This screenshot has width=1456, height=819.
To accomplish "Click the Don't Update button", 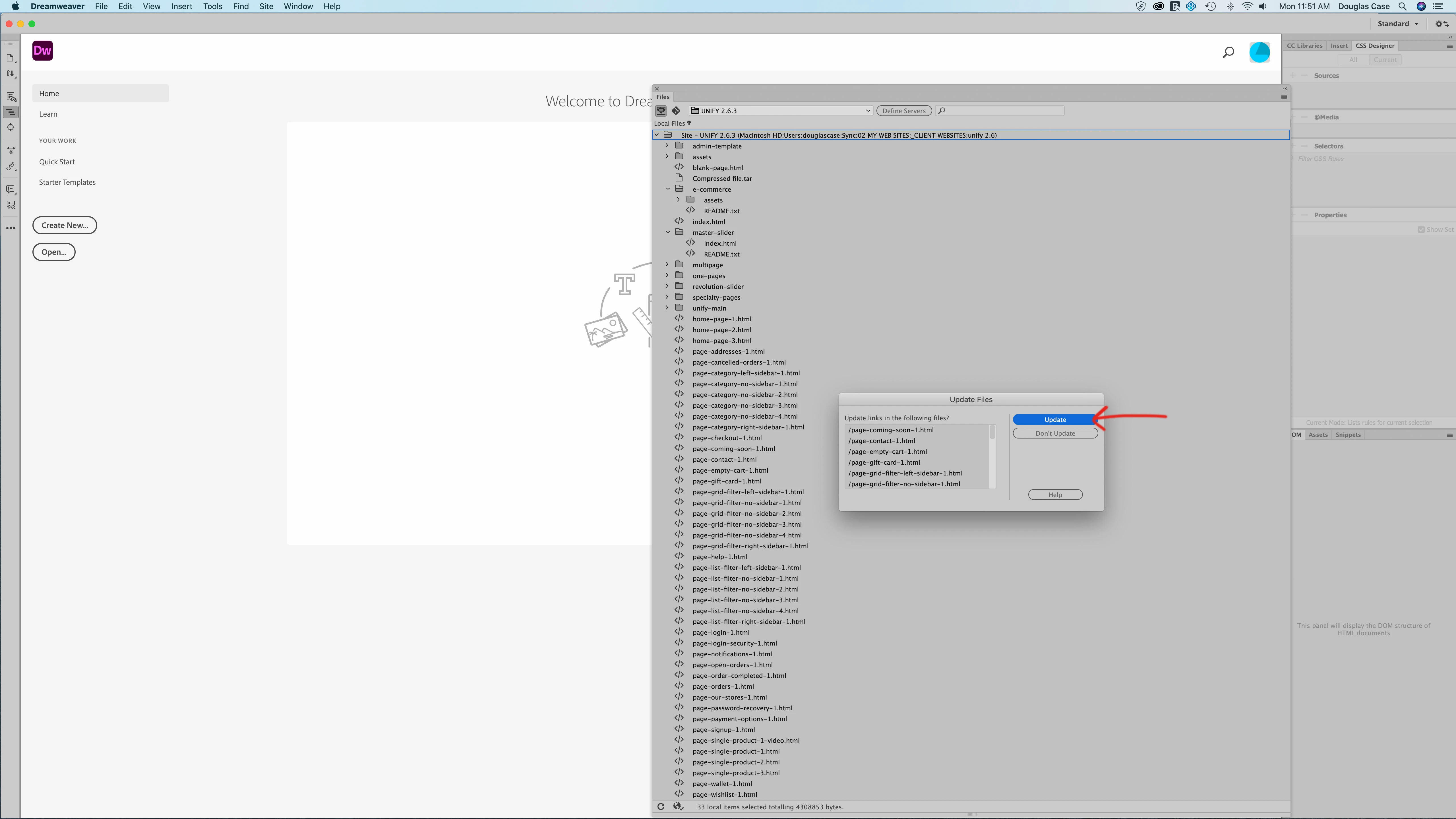I will [x=1055, y=433].
